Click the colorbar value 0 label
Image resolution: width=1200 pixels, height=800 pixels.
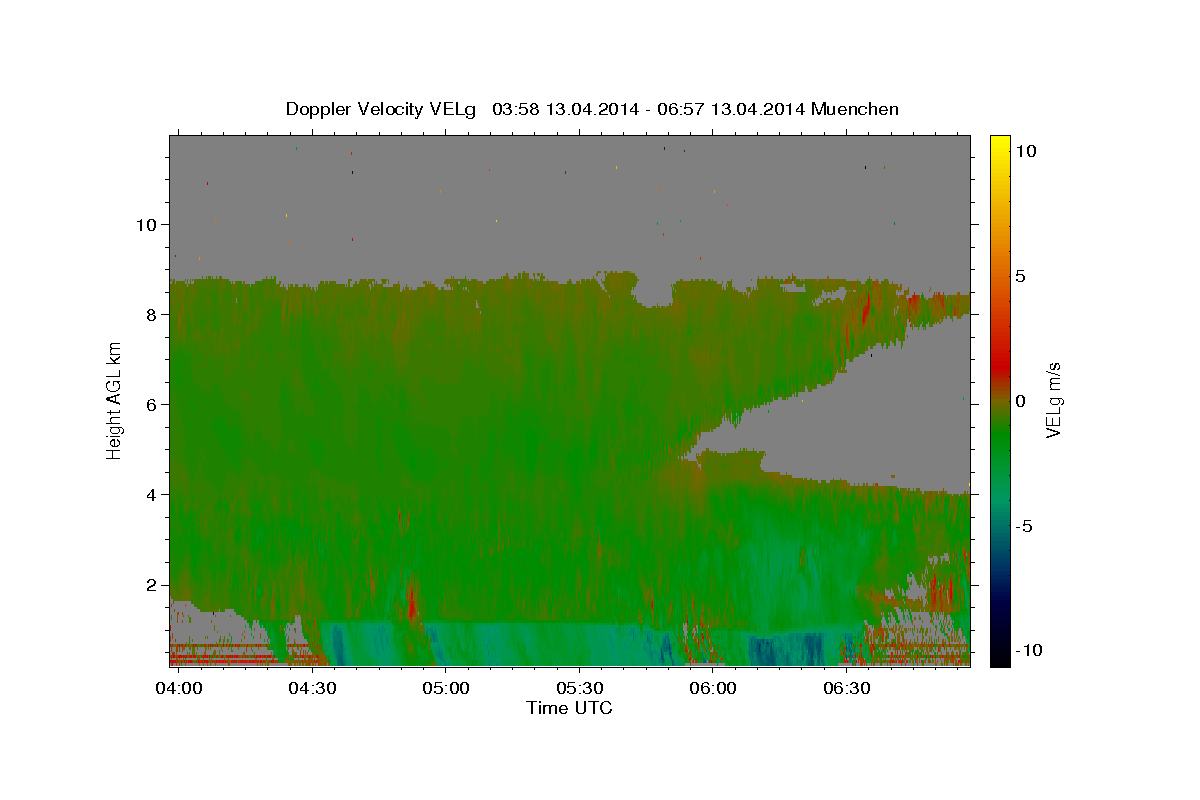[x=1020, y=401]
